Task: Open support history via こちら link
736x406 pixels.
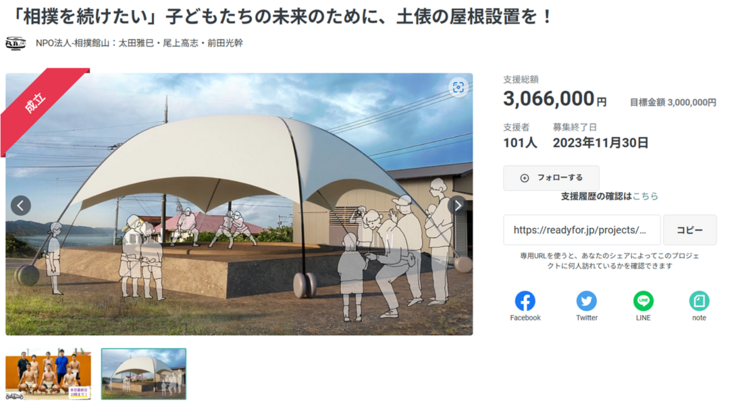Action: click(645, 197)
